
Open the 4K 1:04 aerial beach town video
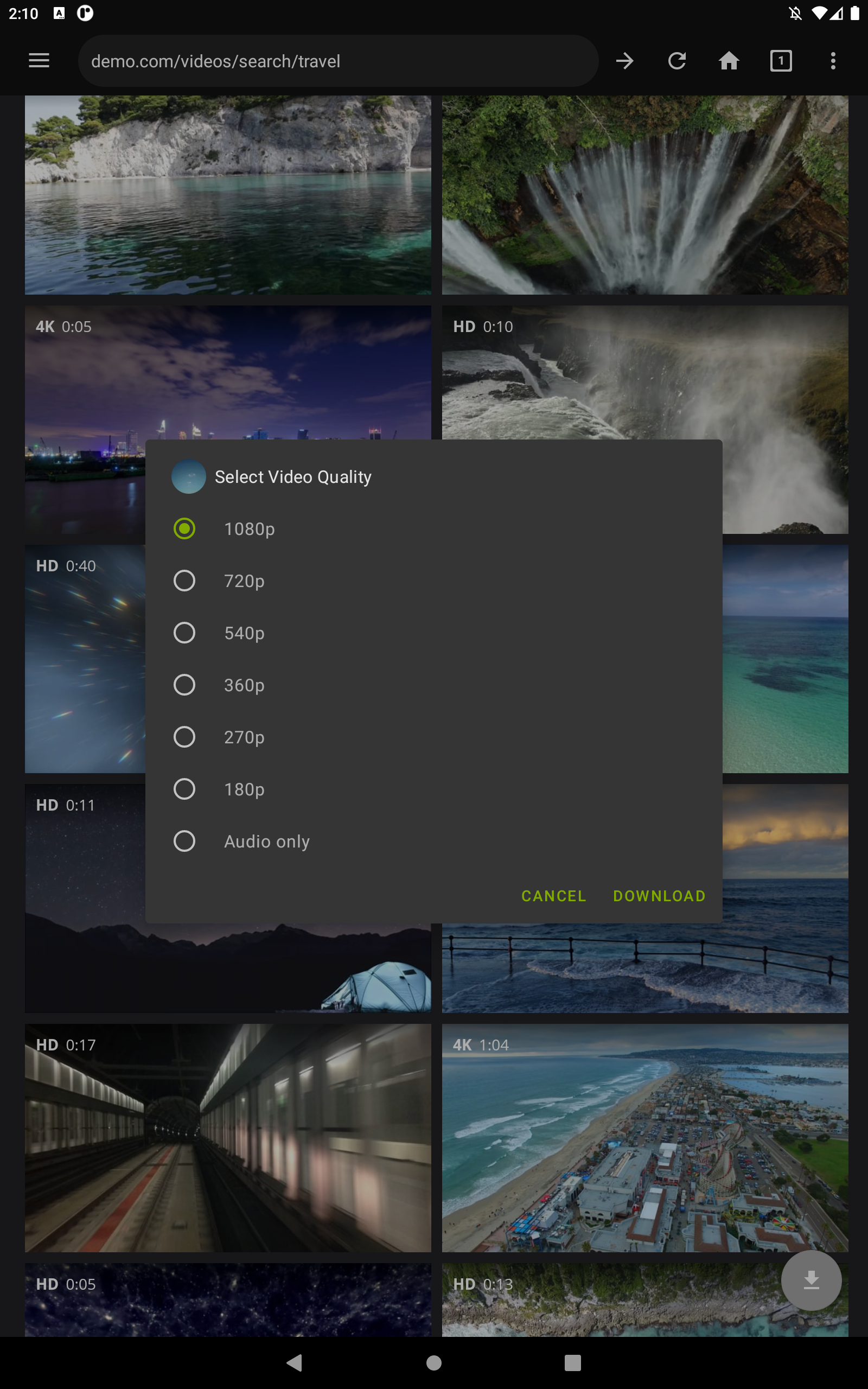[644, 1137]
